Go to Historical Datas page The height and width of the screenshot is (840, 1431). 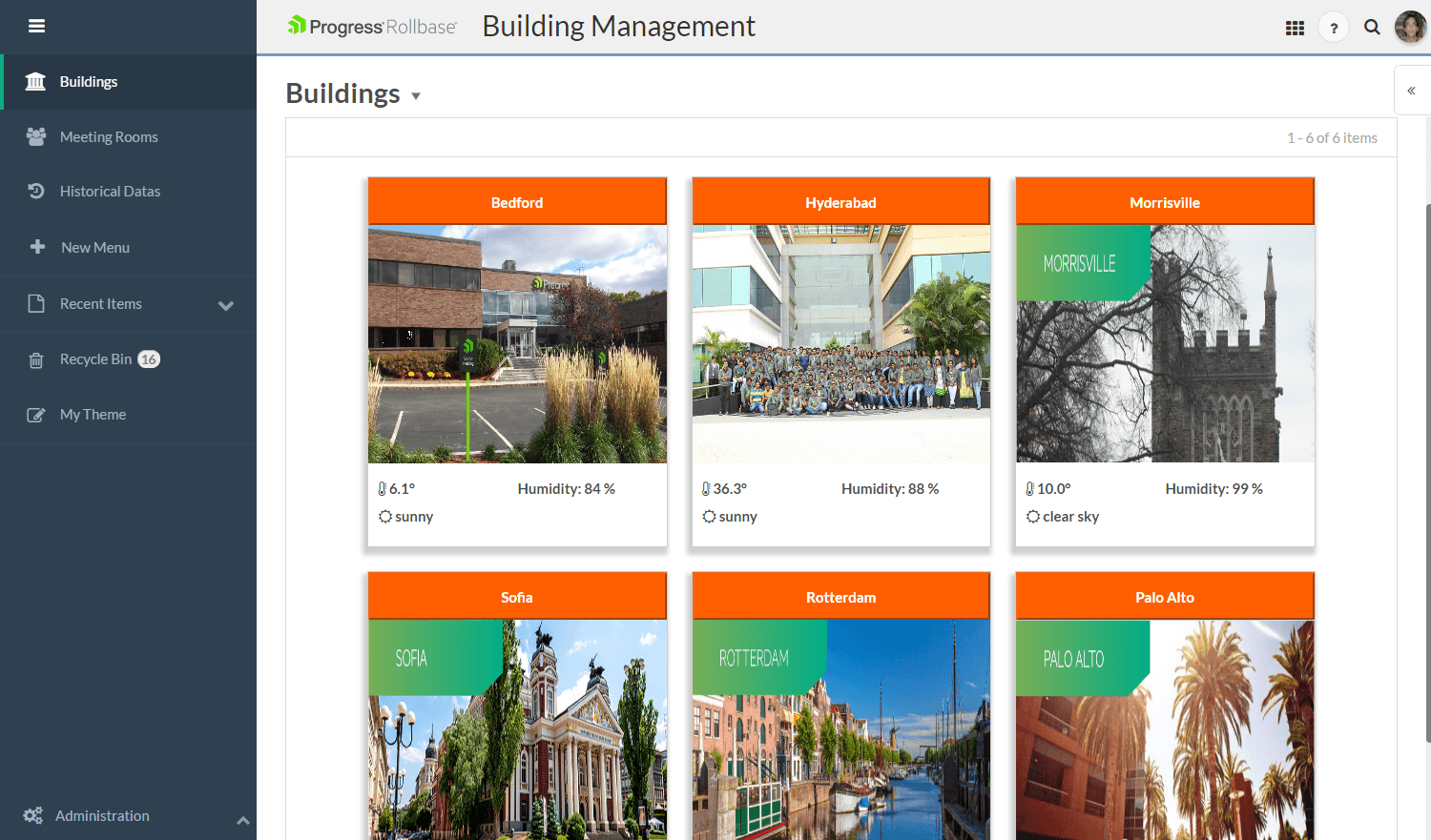point(110,192)
